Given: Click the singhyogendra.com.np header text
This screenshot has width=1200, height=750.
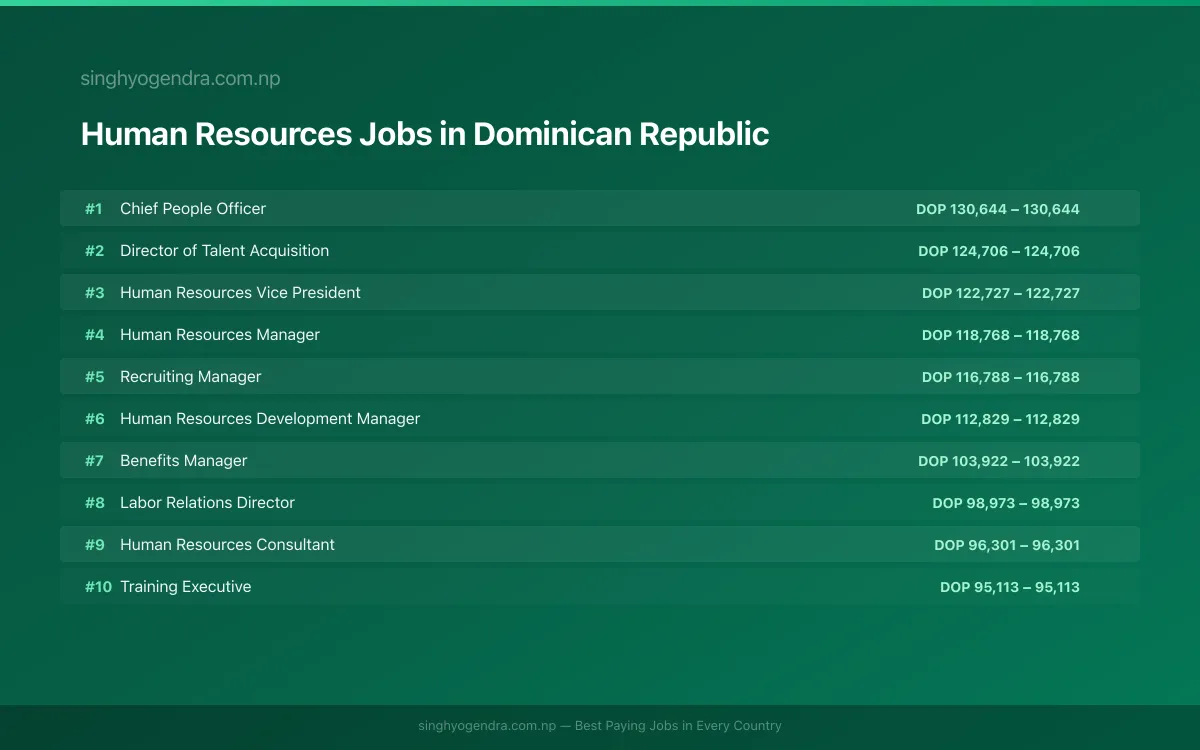Looking at the screenshot, I should tap(180, 79).
